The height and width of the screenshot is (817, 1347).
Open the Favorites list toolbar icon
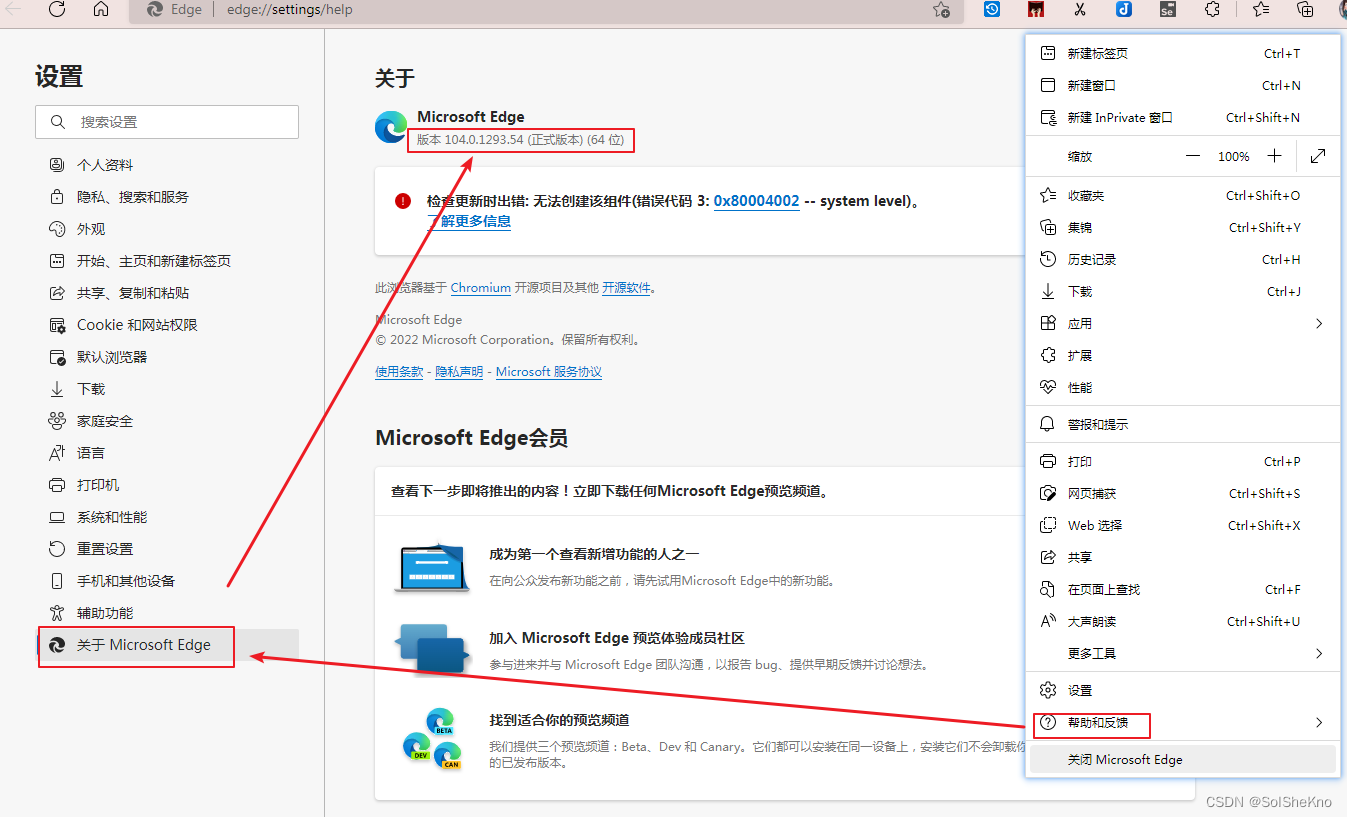click(1260, 9)
